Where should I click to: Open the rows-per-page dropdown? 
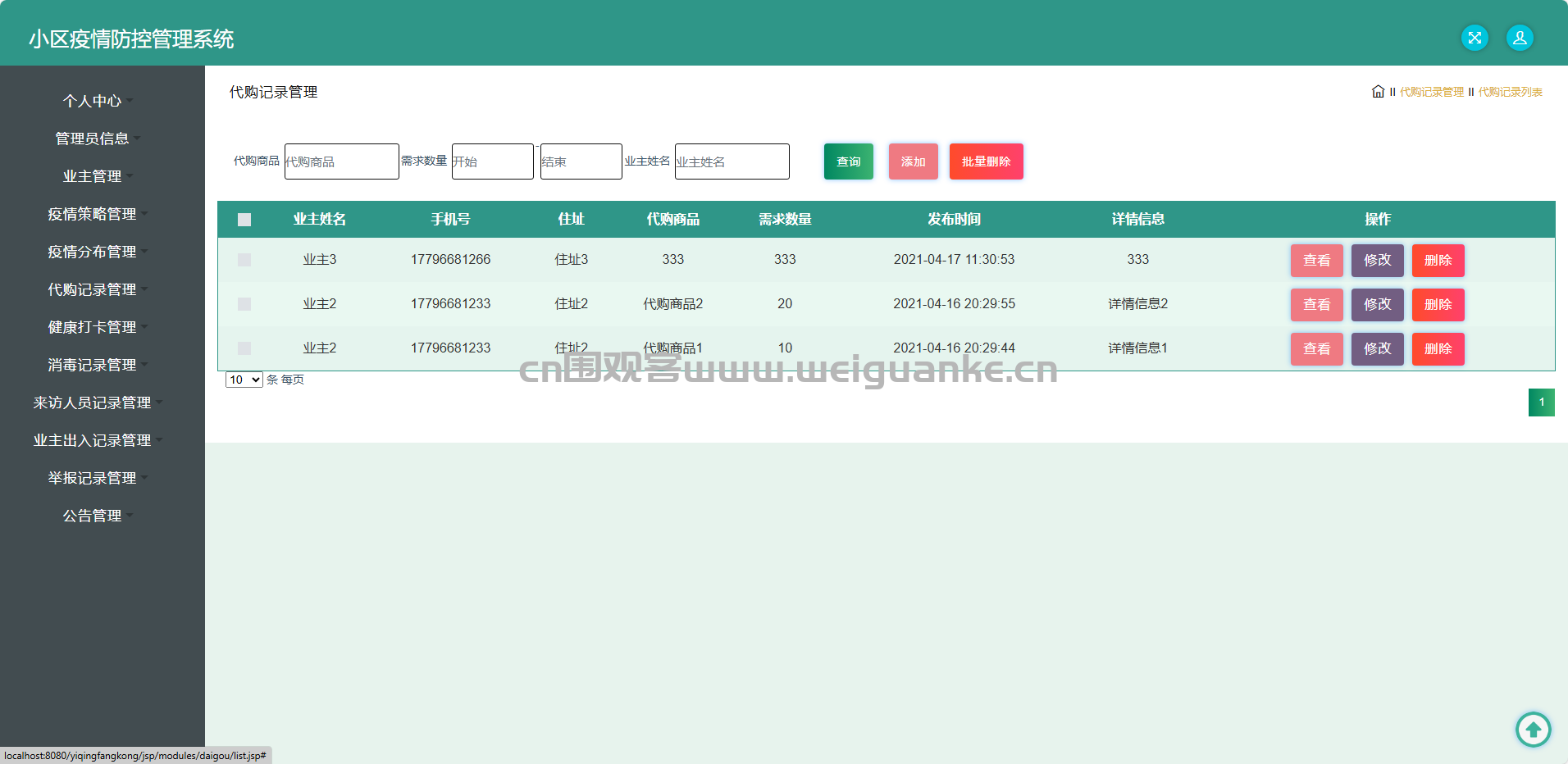coord(244,380)
